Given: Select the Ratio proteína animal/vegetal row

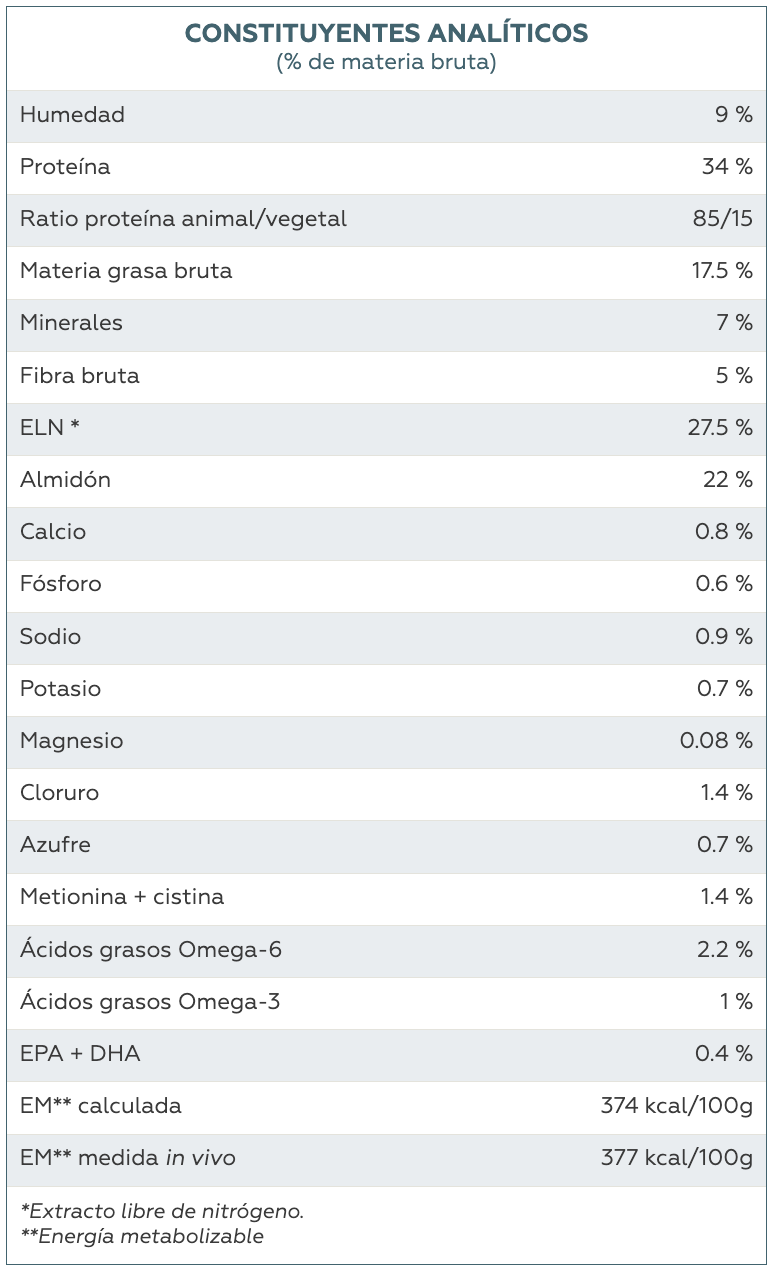Looking at the screenshot, I should coord(386,219).
